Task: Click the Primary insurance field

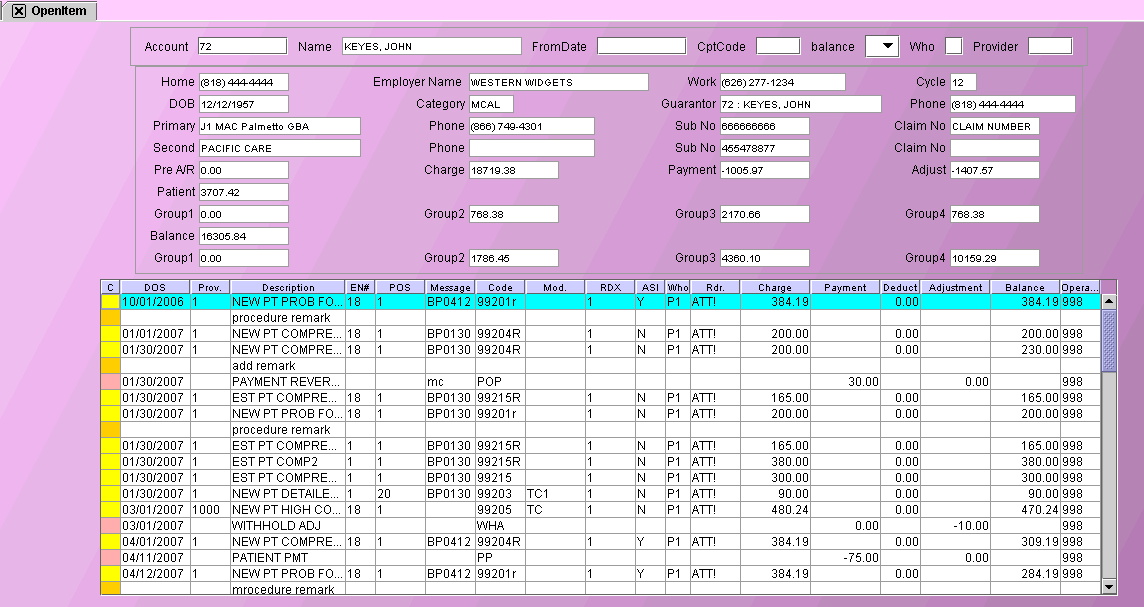Action: coord(279,126)
